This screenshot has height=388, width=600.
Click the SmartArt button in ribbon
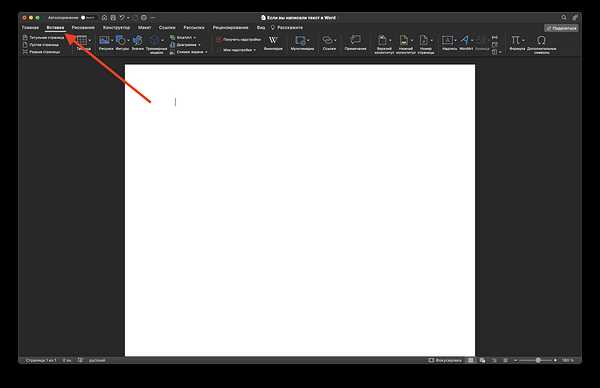(x=183, y=37)
